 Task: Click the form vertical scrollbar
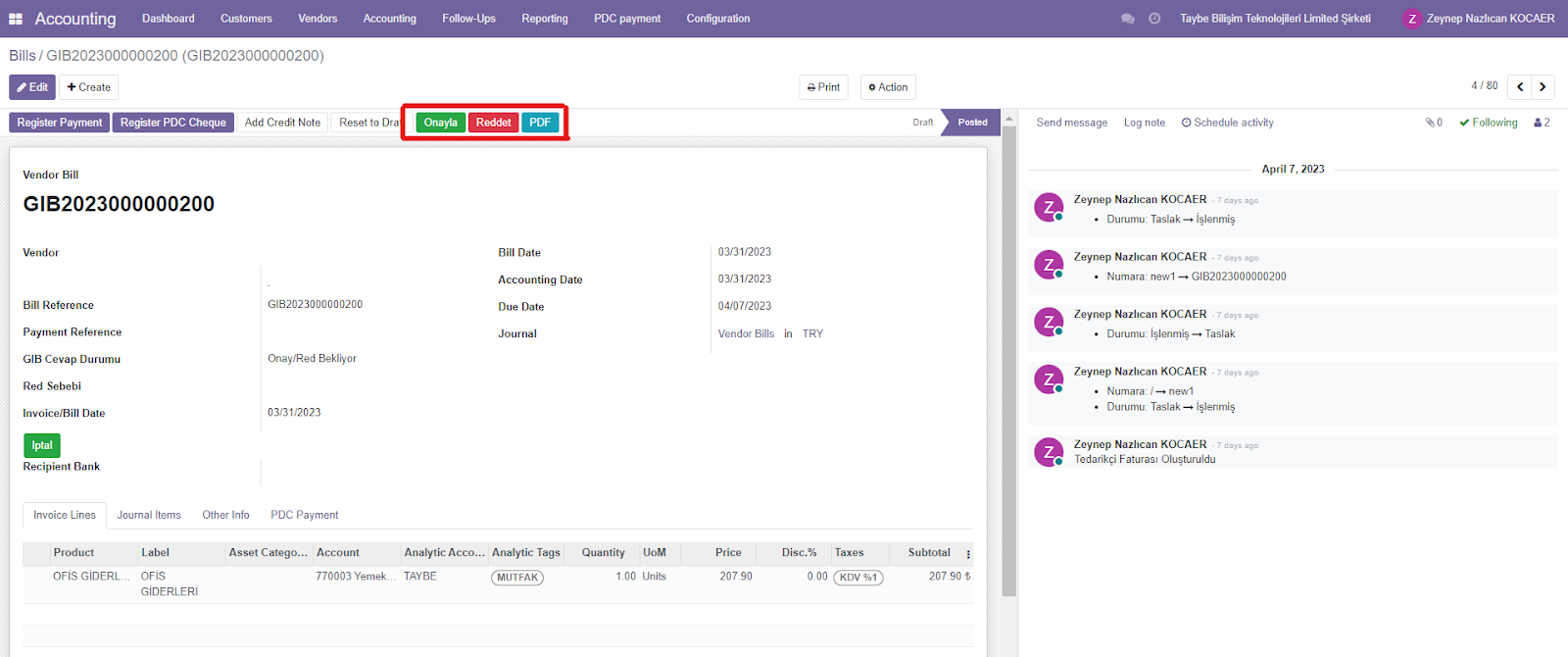[1009, 363]
